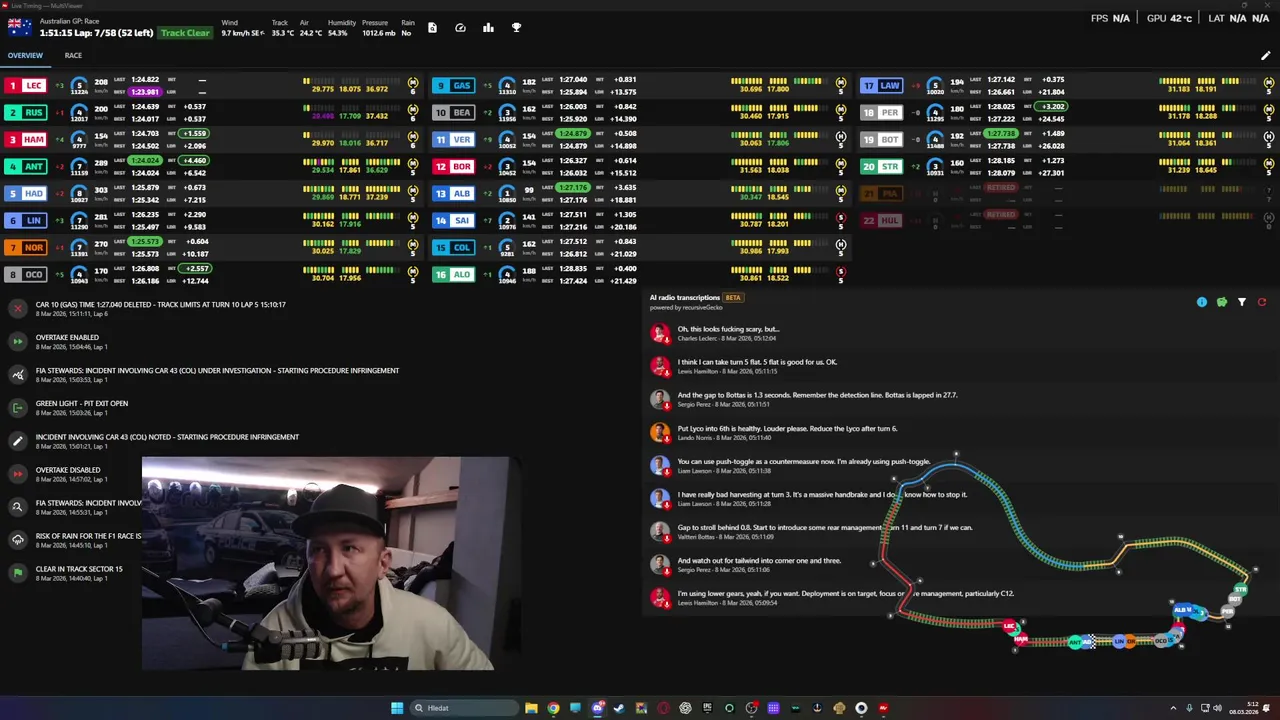The image size is (1280, 720).
Task: Click the wind reading 9.7 km/h SE
Action: tap(243, 33)
